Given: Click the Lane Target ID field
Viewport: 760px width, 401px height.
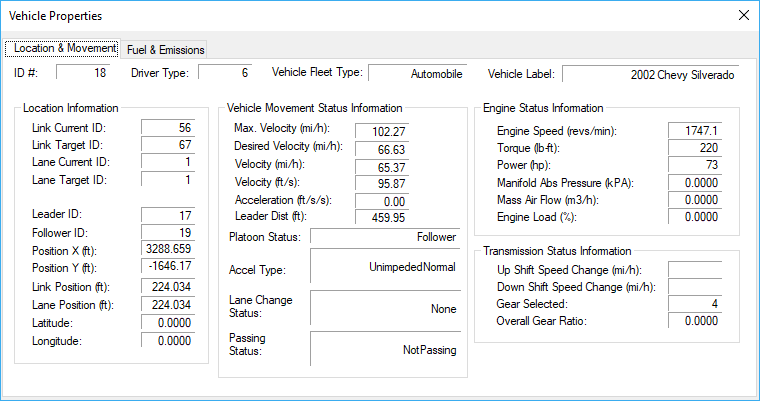Looking at the screenshot, I should coord(168,180).
